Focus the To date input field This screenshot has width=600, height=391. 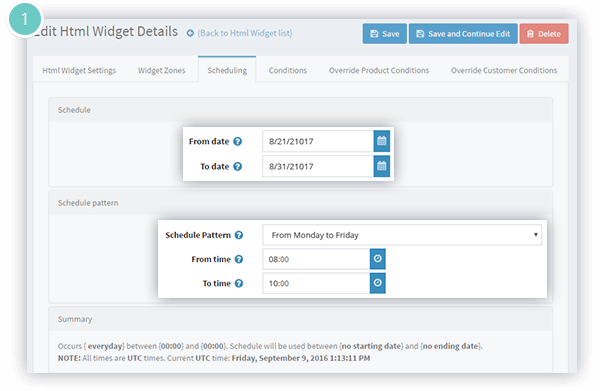pos(318,166)
